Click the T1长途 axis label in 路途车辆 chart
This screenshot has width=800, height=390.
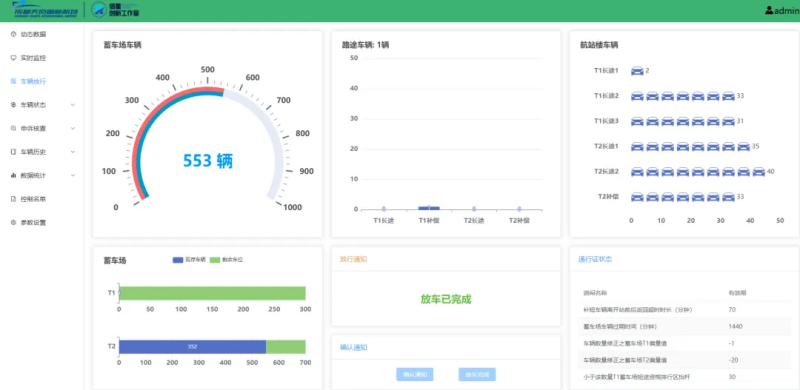click(x=384, y=221)
